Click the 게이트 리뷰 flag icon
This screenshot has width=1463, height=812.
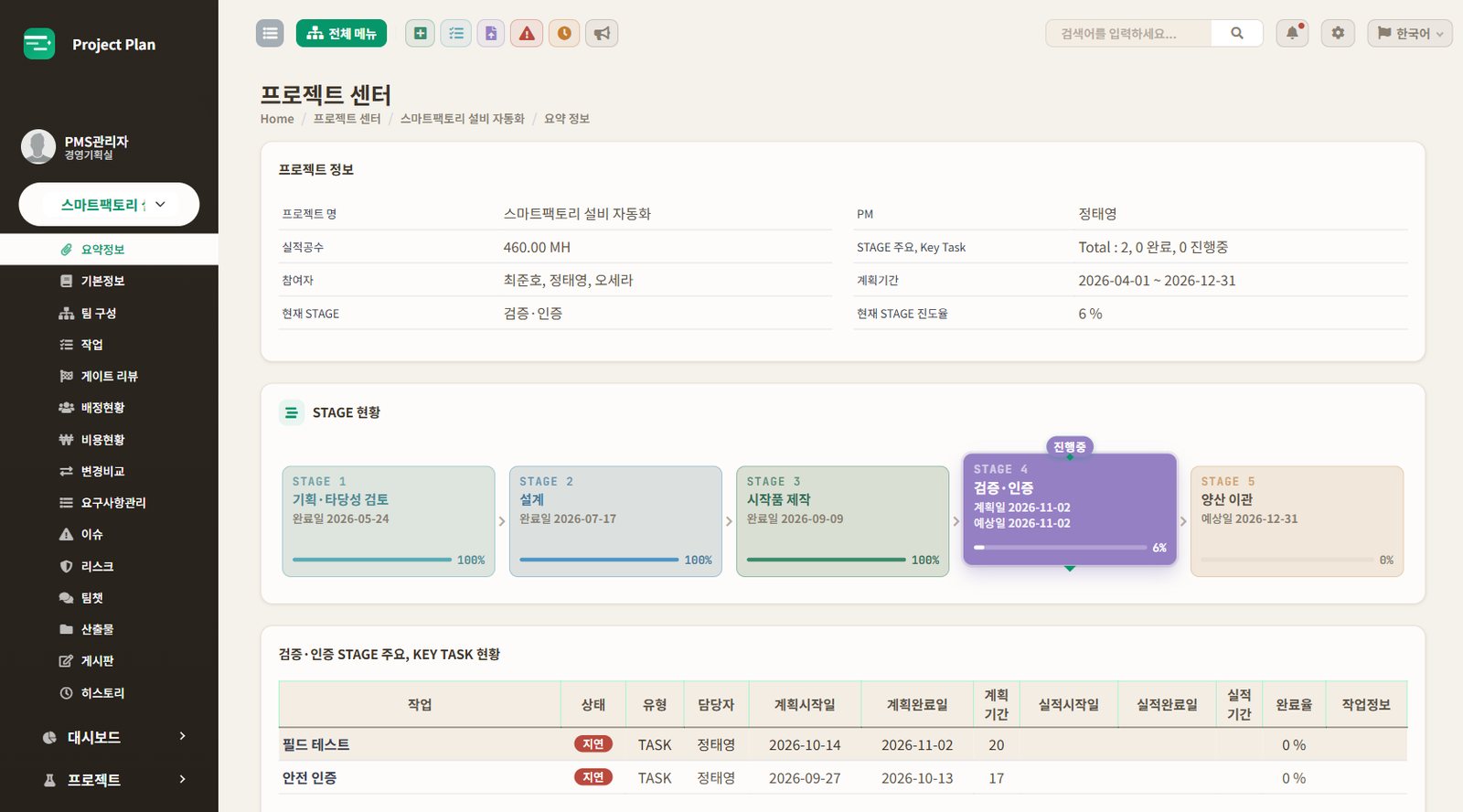66,376
